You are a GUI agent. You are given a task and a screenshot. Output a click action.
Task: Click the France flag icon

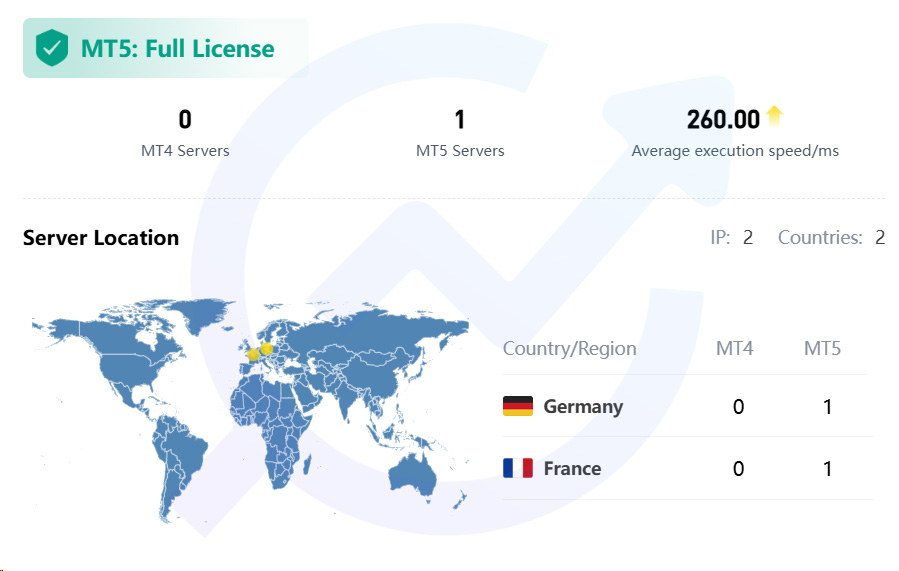517,468
